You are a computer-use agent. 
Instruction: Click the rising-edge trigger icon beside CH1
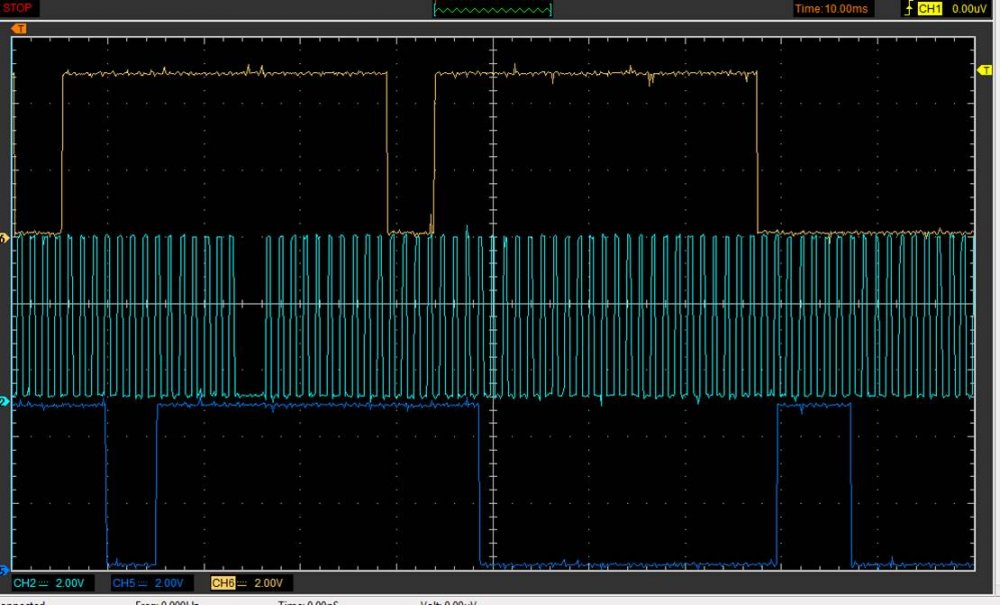(906, 9)
